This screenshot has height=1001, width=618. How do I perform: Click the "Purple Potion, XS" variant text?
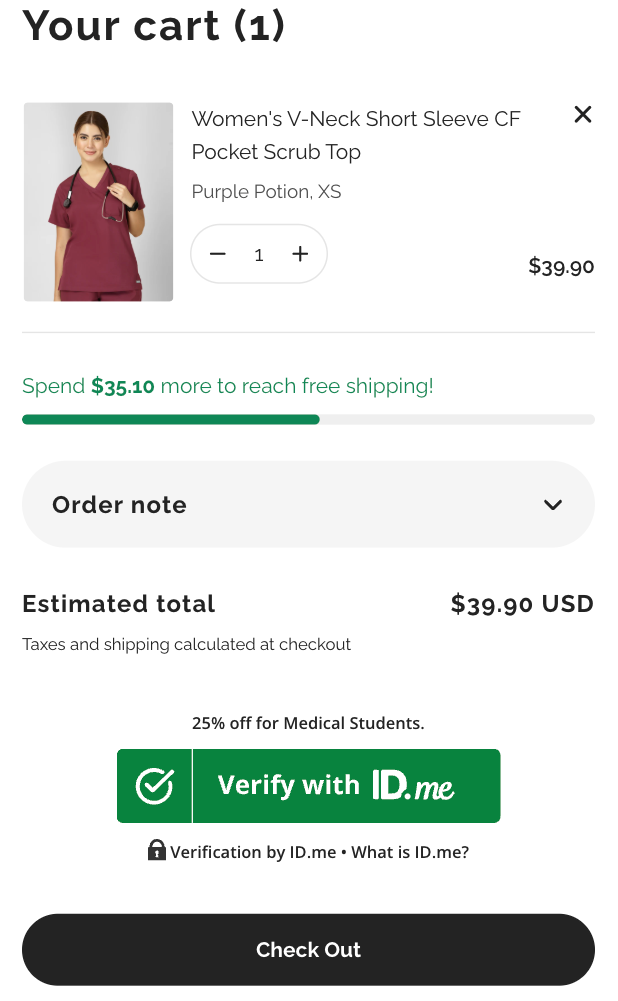click(x=266, y=191)
